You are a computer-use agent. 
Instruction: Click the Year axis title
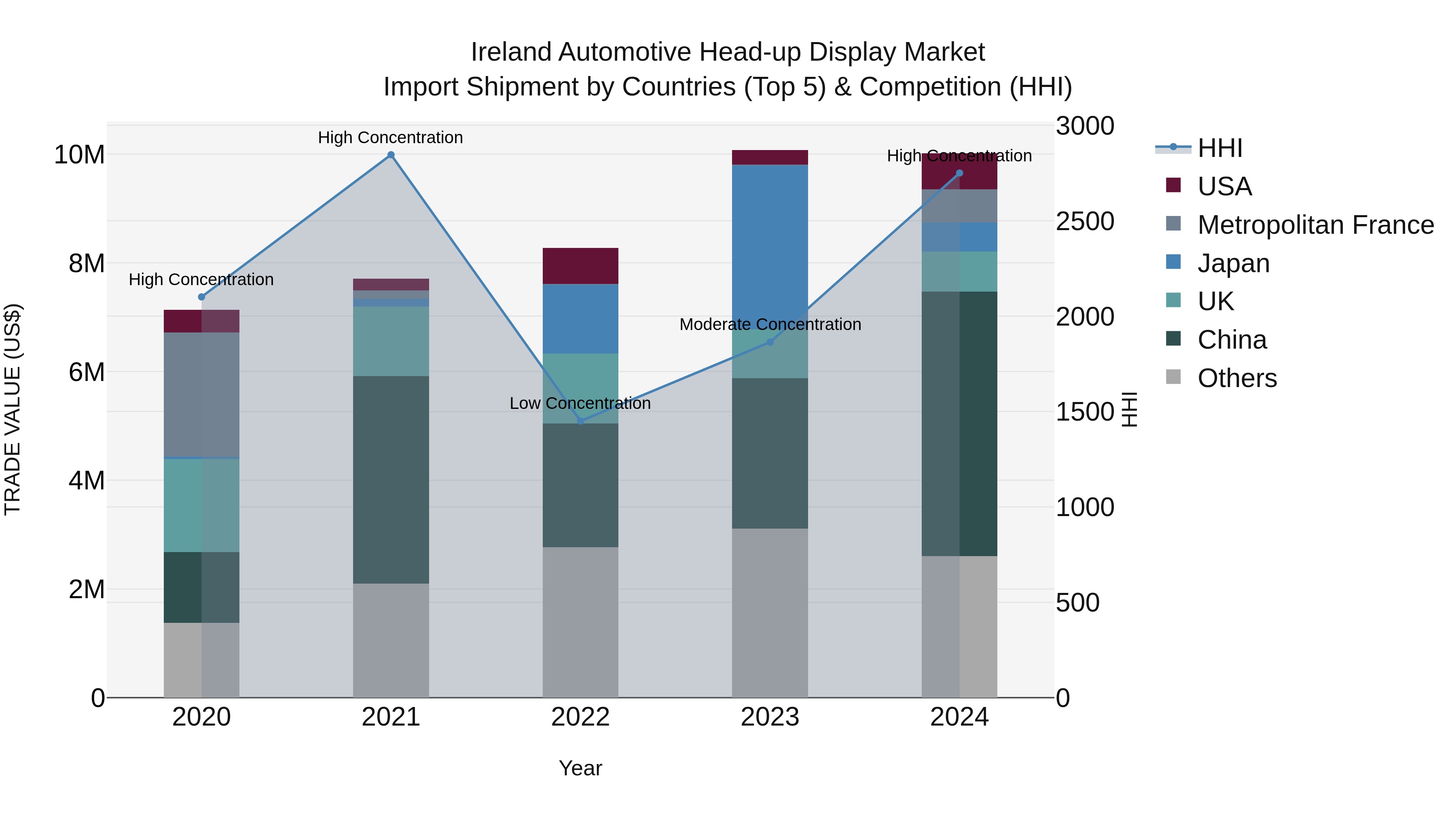(x=580, y=769)
